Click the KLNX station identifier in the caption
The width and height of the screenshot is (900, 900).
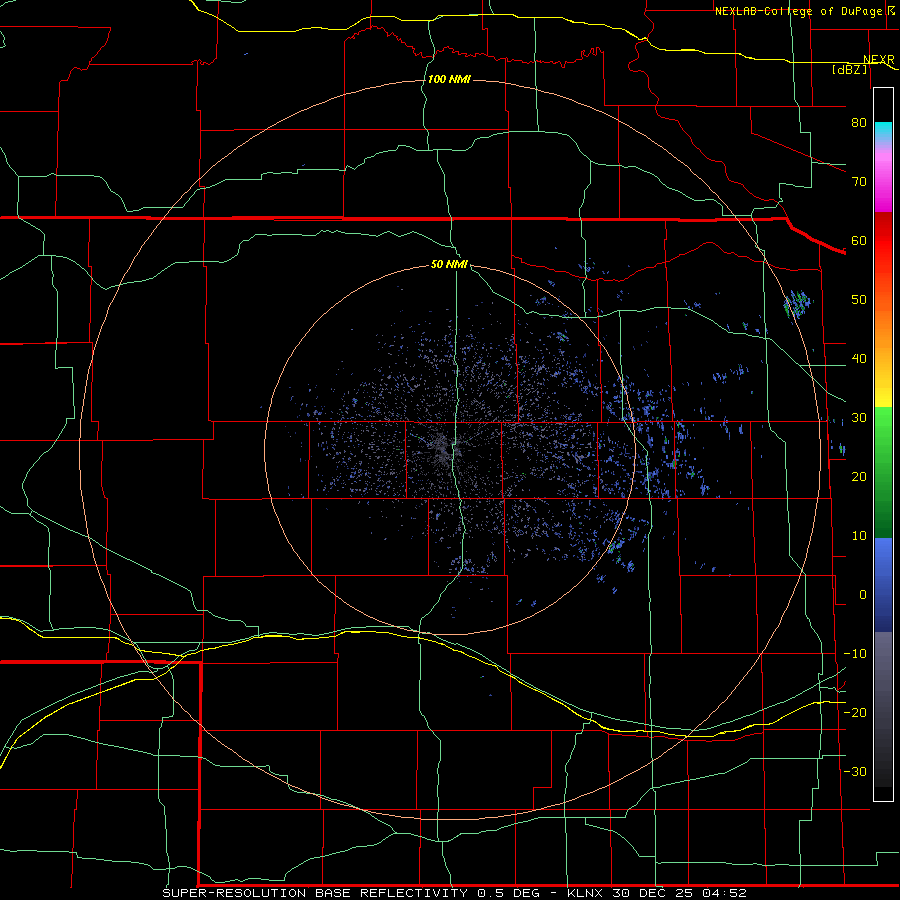pyautogui.click(x=585, y=893)
